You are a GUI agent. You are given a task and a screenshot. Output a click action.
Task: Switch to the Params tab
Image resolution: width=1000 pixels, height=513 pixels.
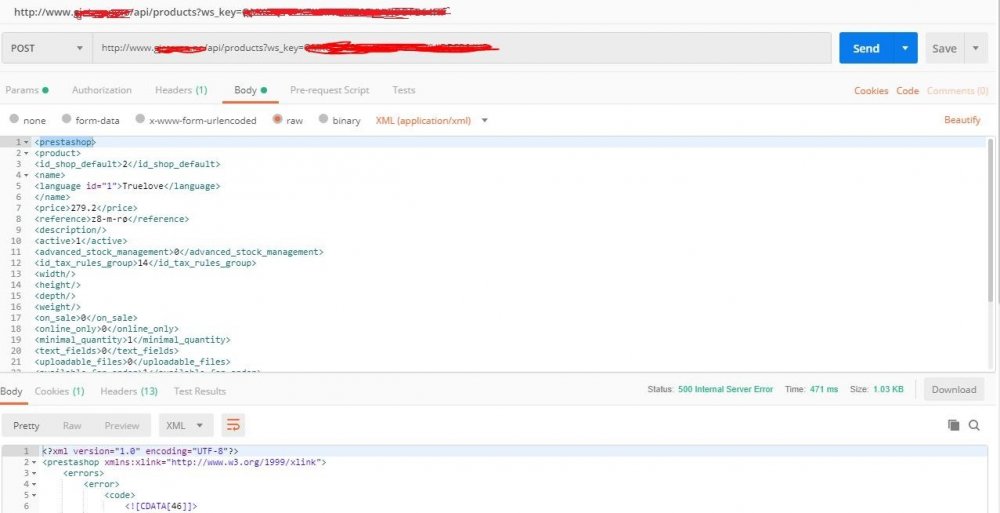(27, 90)
